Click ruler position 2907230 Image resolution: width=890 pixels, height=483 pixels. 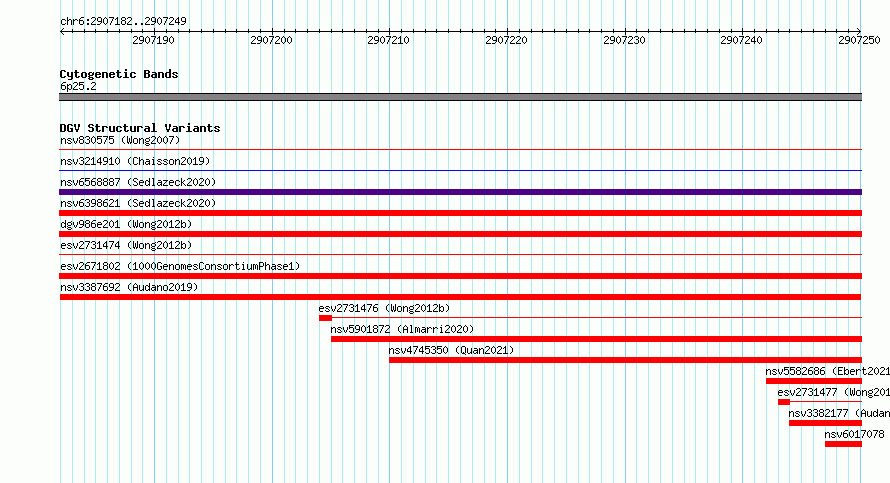[624, 40]
